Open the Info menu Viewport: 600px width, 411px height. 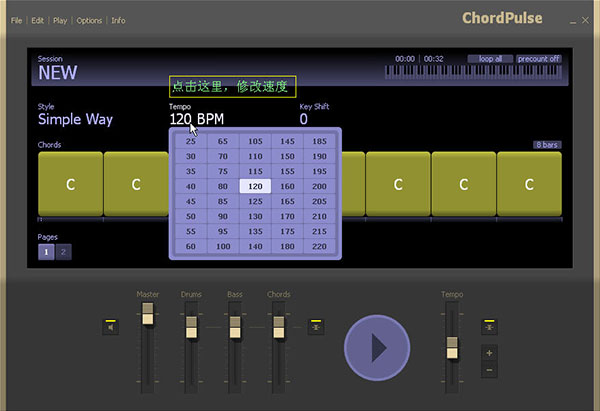point(118,21)
